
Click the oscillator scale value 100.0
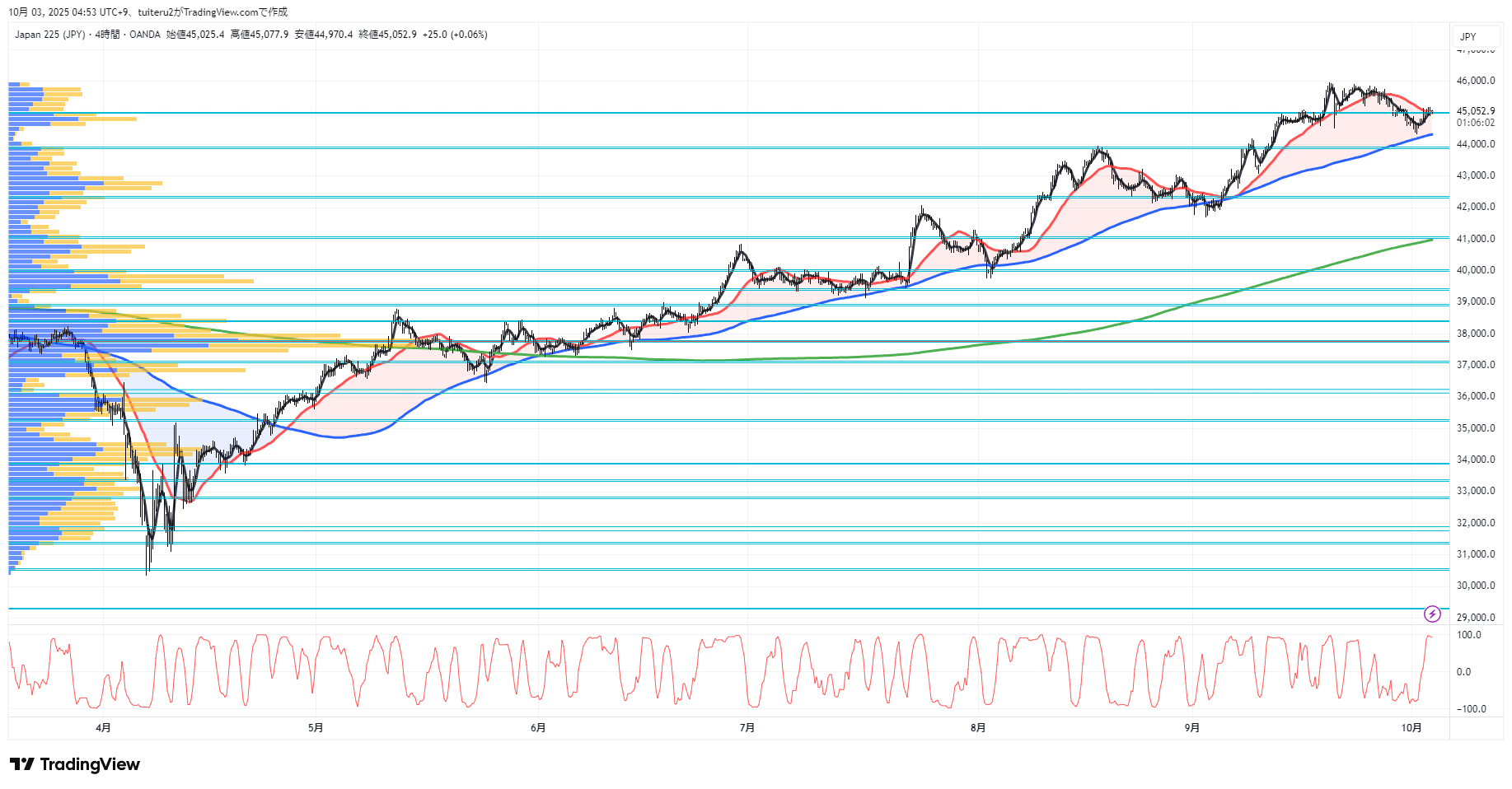tap(1468, 635)
